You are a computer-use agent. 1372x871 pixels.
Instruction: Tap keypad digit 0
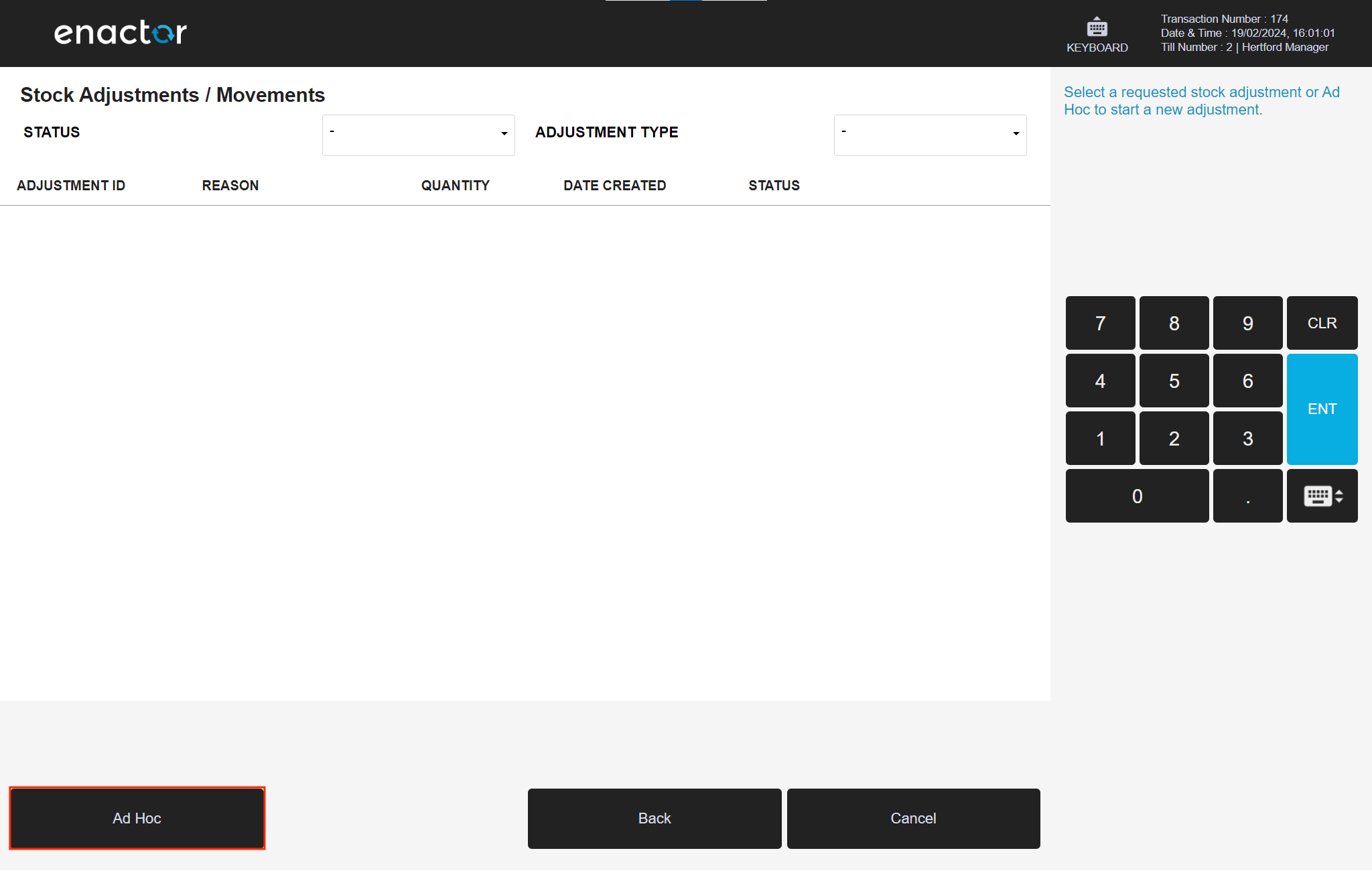point(1137,496)
